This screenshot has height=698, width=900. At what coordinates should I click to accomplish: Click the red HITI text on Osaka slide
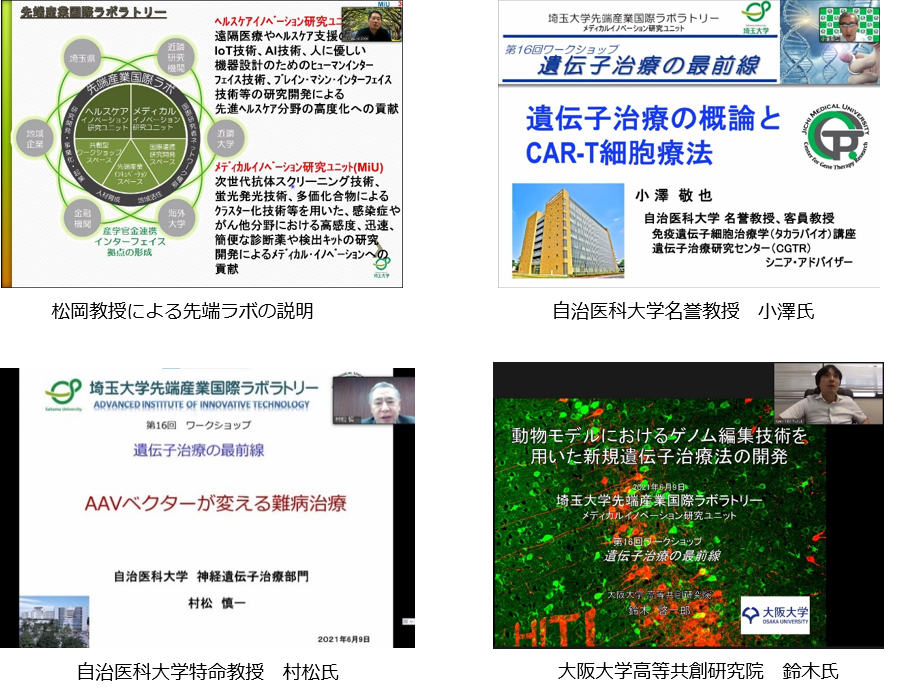pyautogui.click(x=555, y=627)
